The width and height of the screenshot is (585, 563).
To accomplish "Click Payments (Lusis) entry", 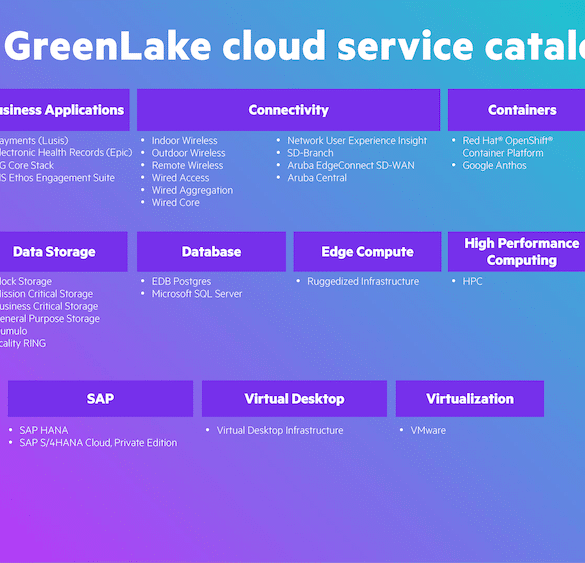I will pyautogui.click(x=34, y=141).
